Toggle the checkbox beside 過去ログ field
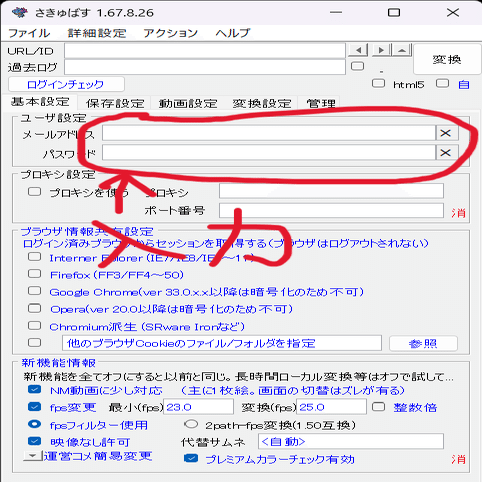Screen dimensions: 482x482 (357, 66)
